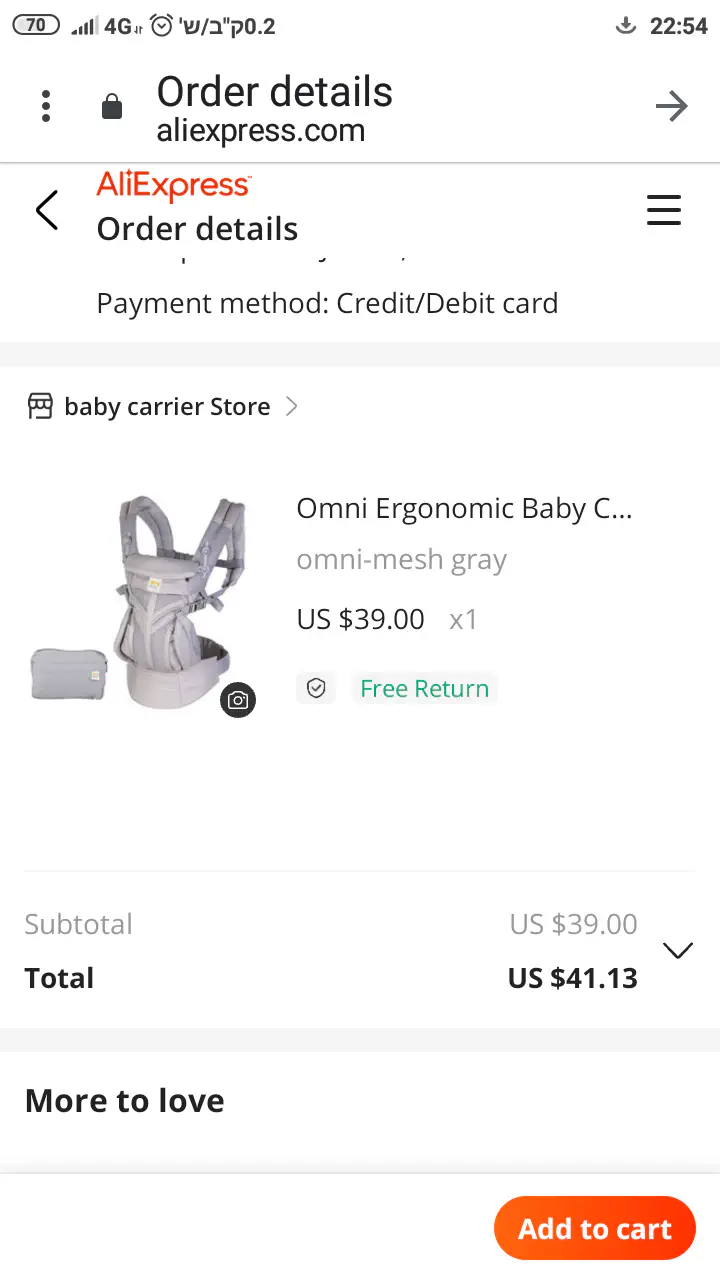
Task: Tap the site security lock icon
Action: 112,107
